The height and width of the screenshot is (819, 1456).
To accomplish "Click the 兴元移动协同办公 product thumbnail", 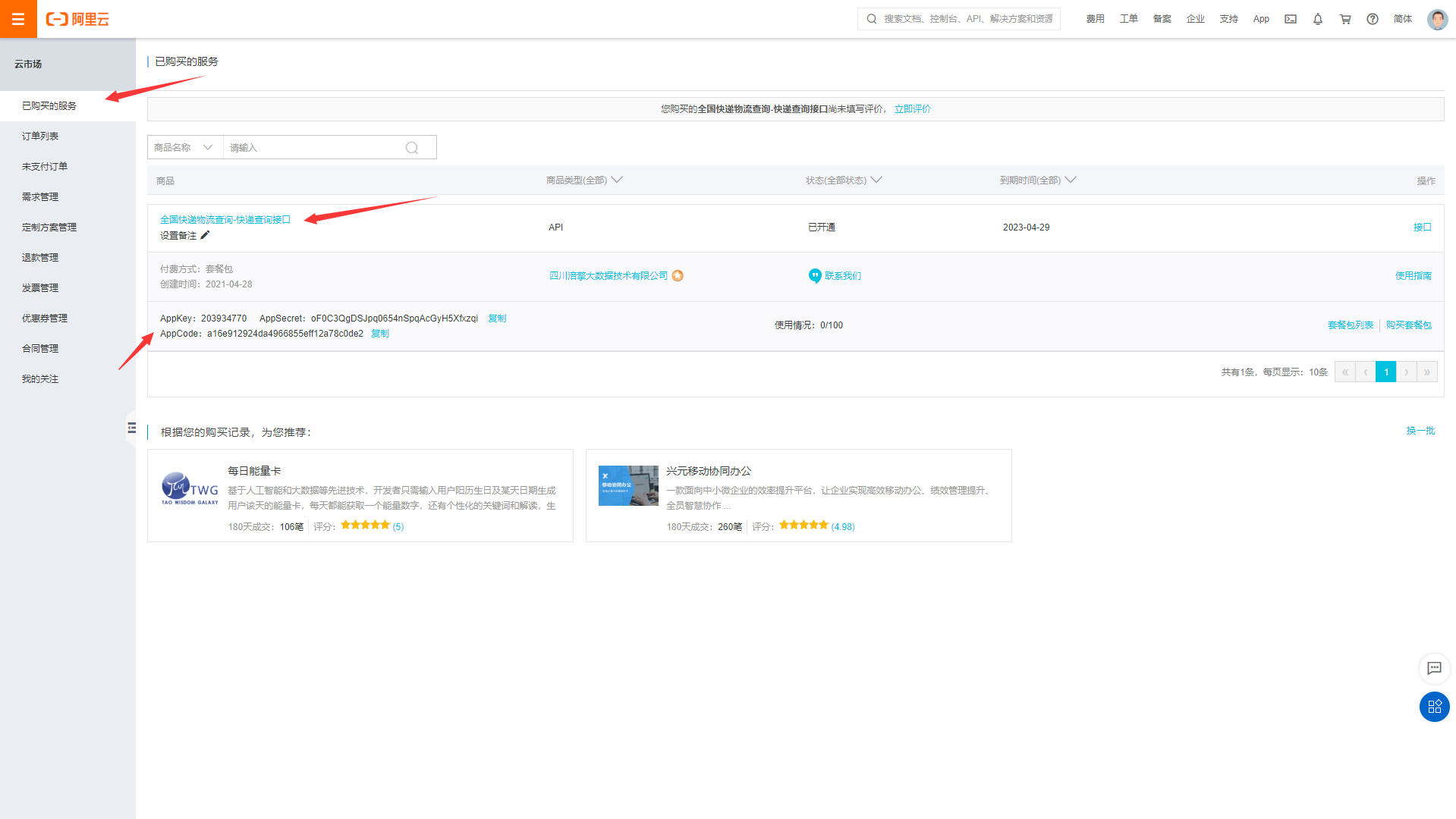I will pyautogui.click(x=628, y=485).
